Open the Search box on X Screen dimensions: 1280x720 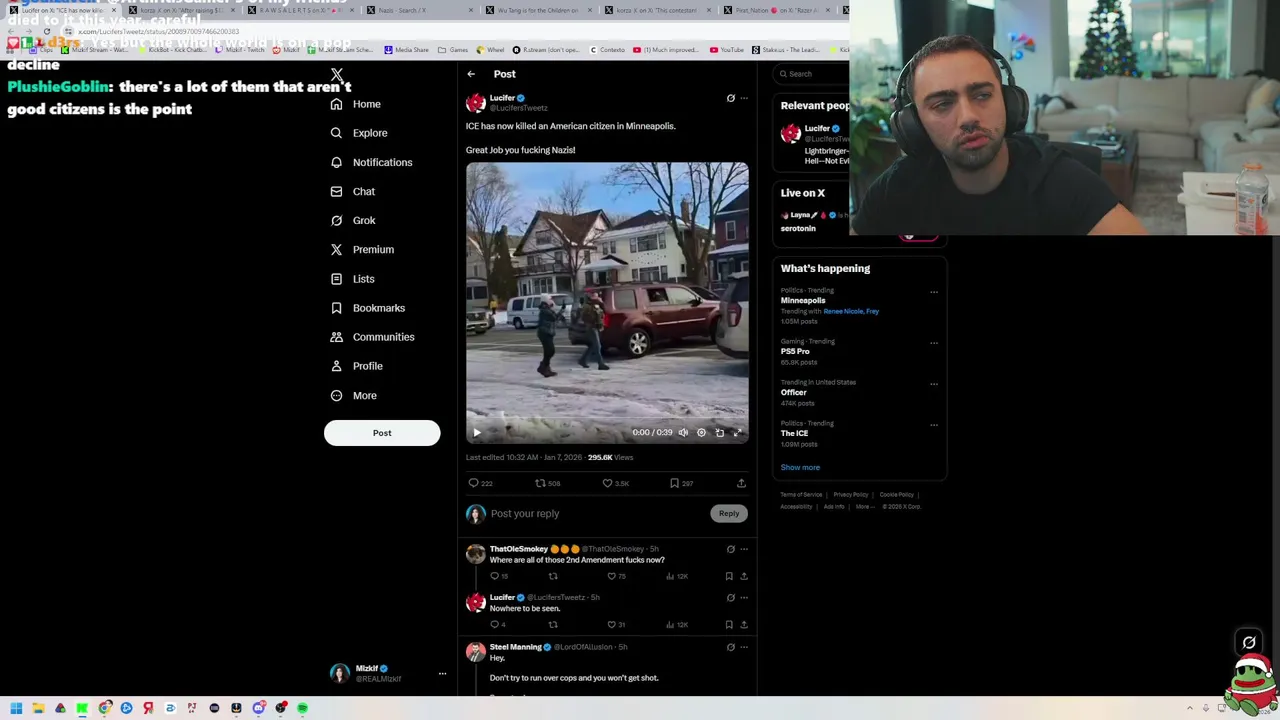pyautogui.click(x=812, y=74)
